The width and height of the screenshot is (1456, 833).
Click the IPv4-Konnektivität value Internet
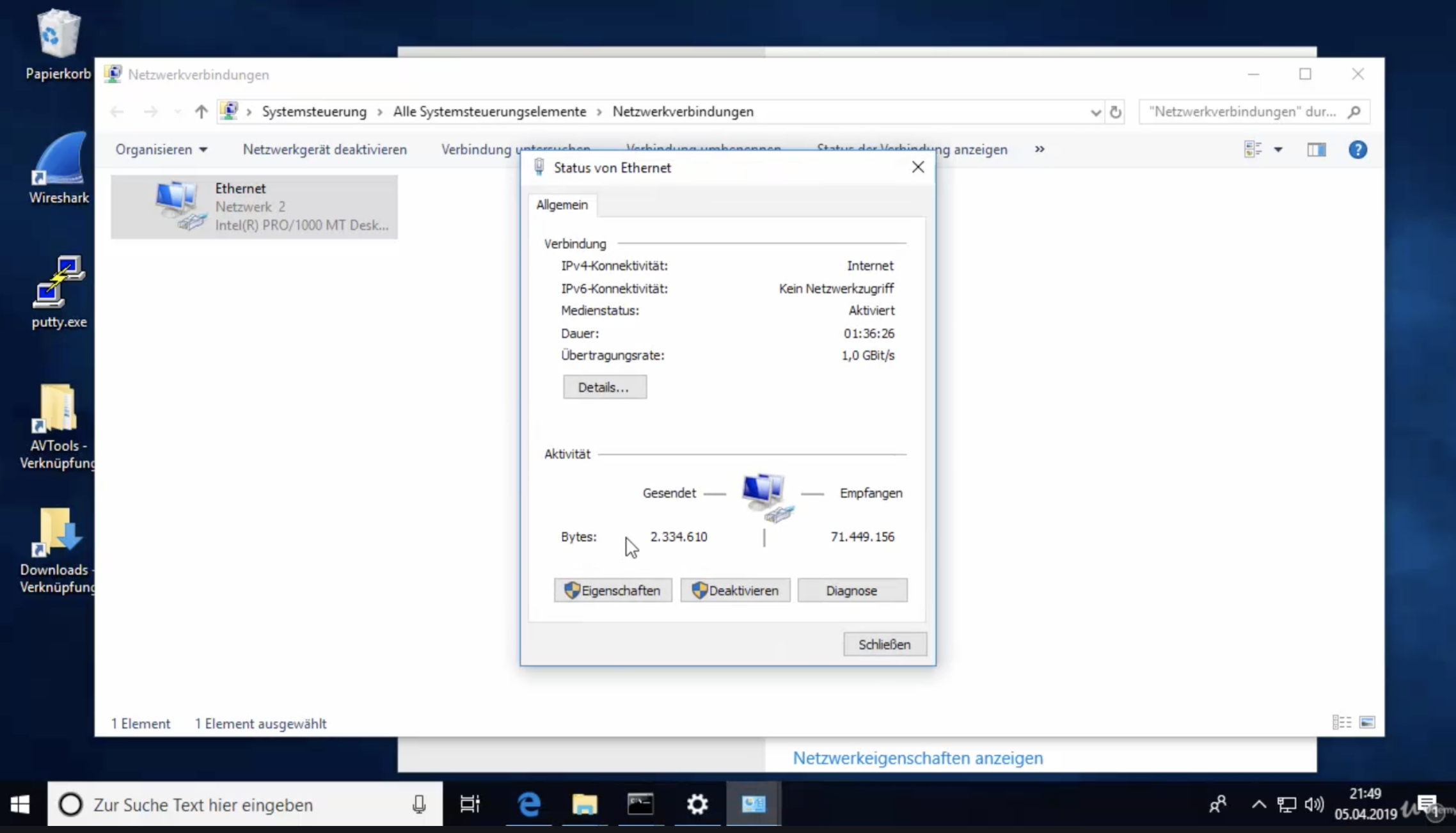870,266
